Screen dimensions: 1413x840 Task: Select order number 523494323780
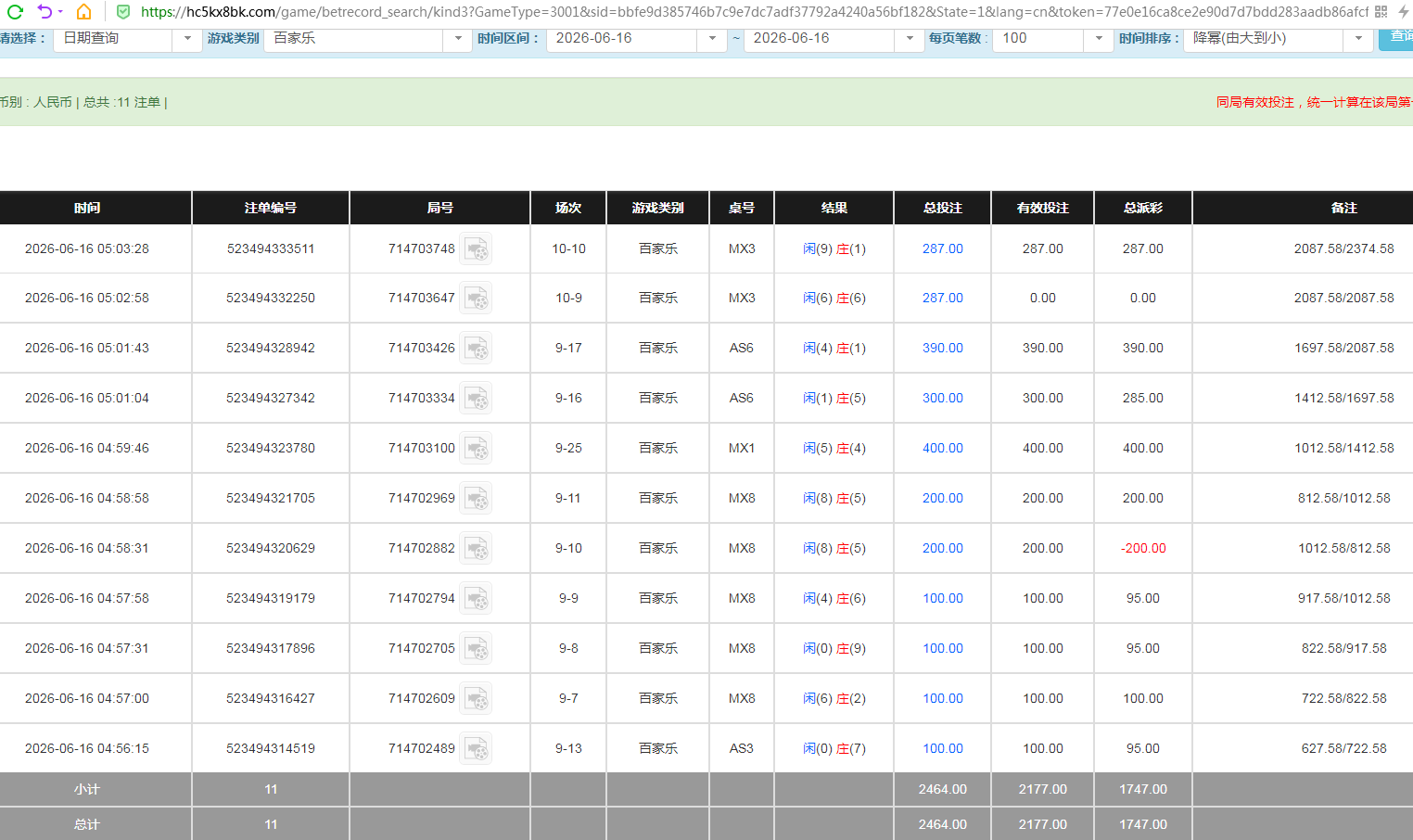point(271,448)
